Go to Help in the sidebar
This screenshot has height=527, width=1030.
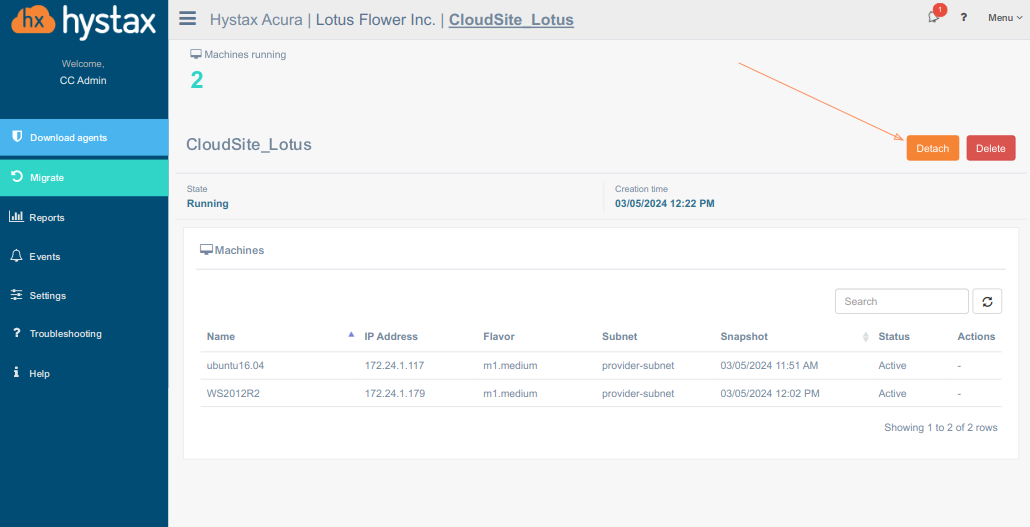point(39,373)
